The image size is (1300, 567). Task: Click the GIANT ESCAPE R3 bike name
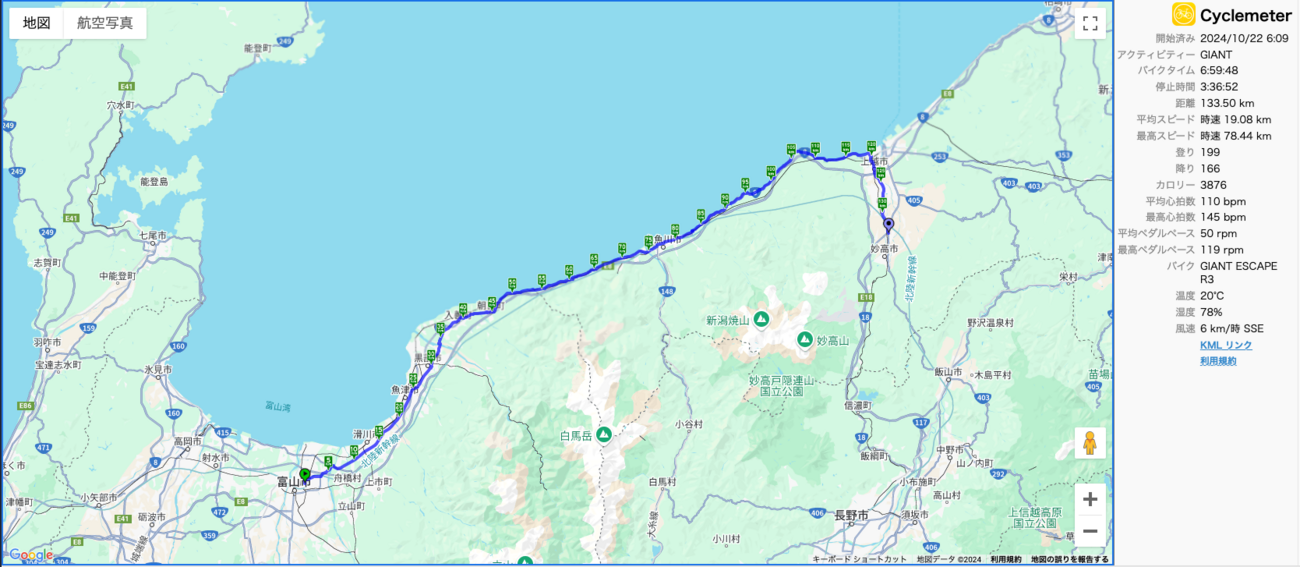pos(1239,273)
